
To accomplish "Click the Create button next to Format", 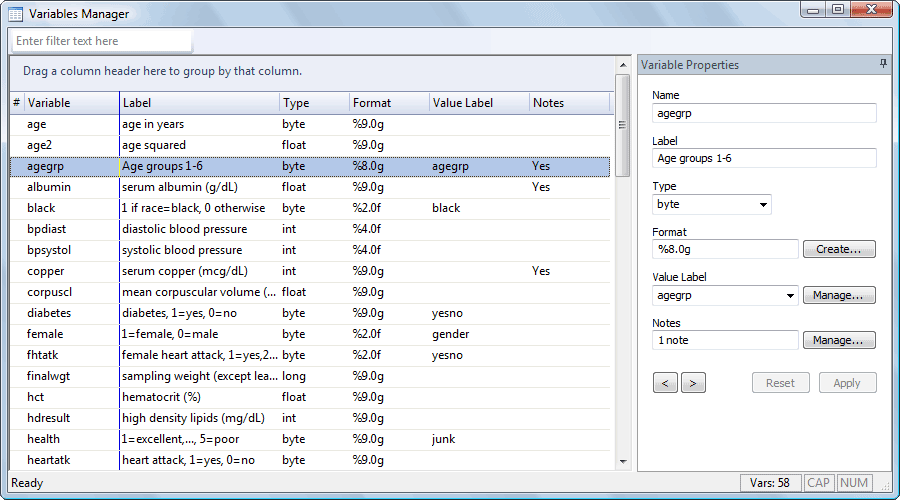I will click(839, 249).
